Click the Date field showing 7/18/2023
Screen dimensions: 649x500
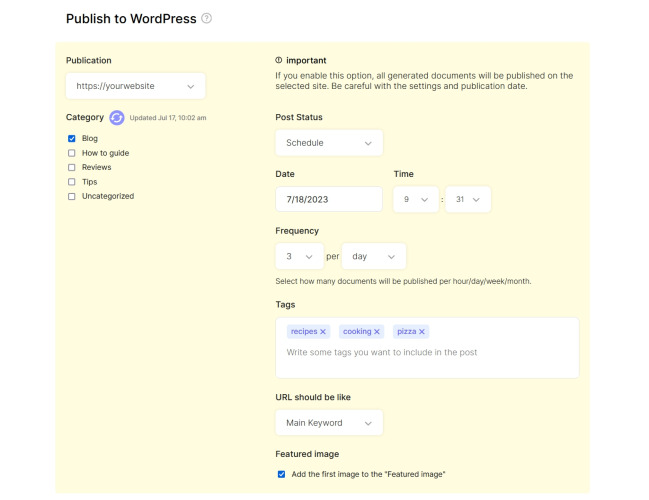[x=329, y=199]
